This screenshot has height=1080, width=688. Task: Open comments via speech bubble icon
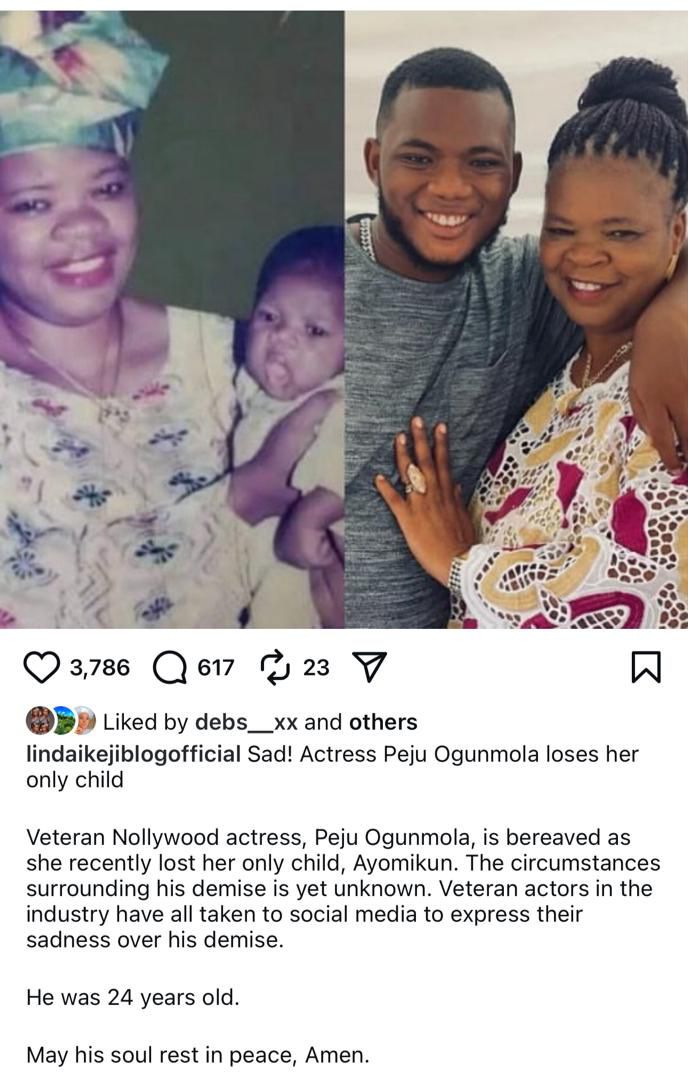pos(169,667)
